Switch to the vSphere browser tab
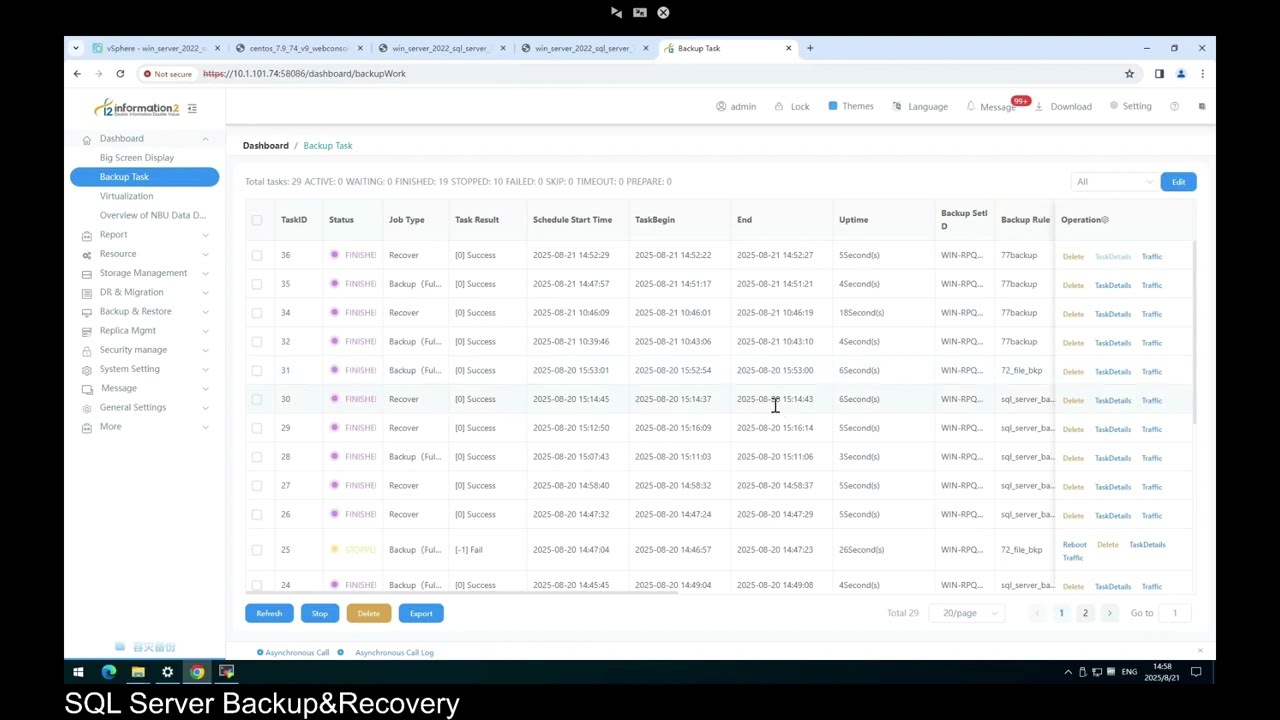 pyautogui.click(x=154, y=48)
